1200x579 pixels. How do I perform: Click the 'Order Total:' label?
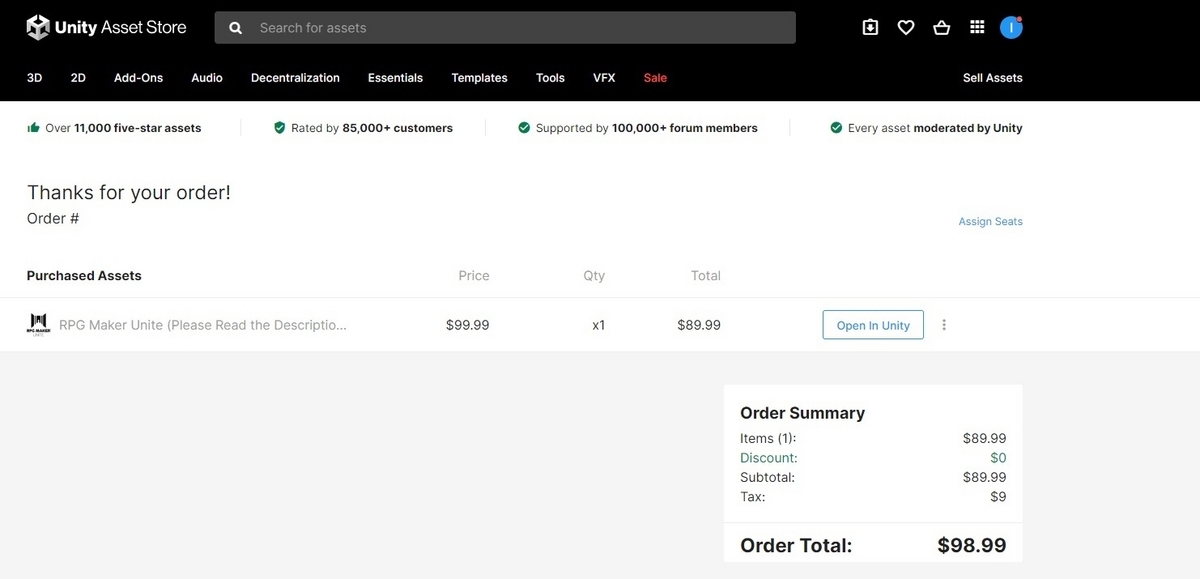pyautogui.click(x=796, y=546)
